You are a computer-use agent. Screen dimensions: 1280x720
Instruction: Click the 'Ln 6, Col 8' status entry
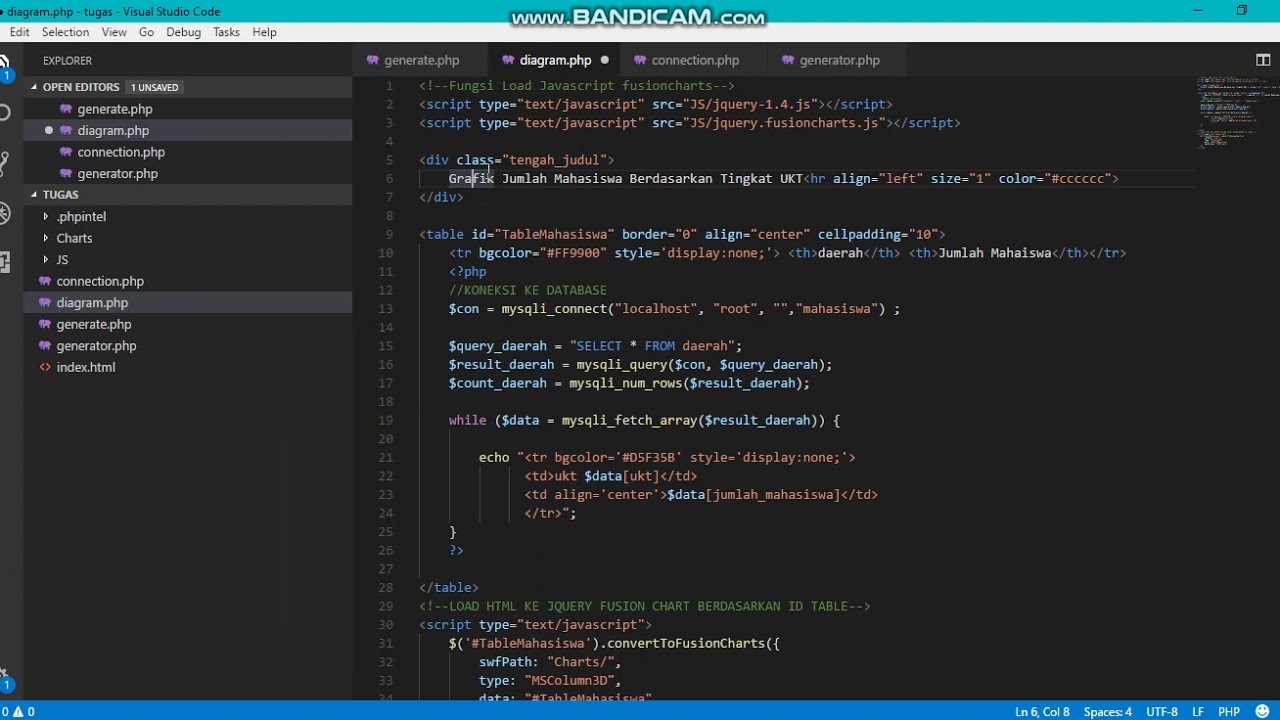coord(1042,712)
